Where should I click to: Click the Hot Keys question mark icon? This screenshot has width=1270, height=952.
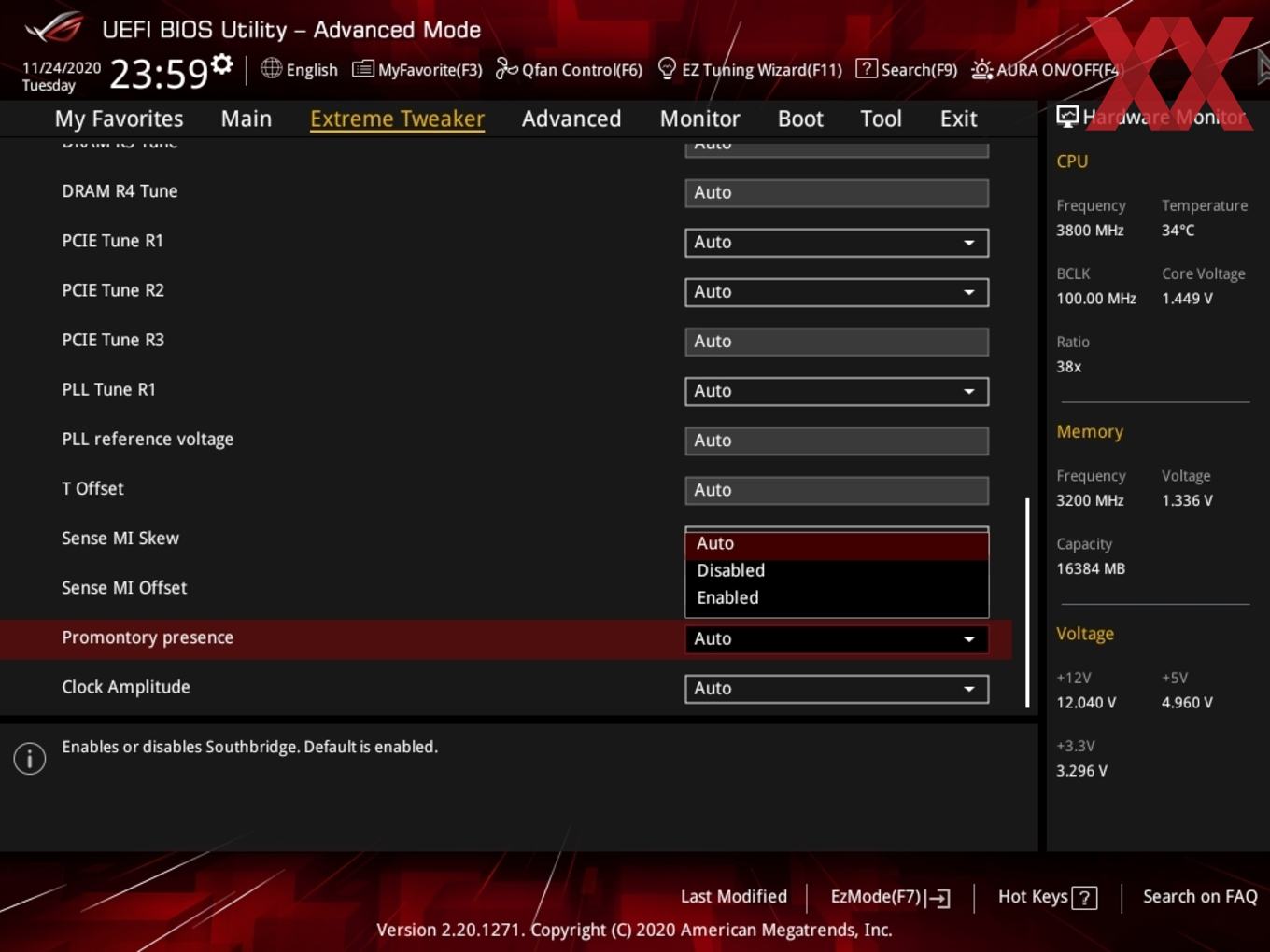tap(1084, 898)
